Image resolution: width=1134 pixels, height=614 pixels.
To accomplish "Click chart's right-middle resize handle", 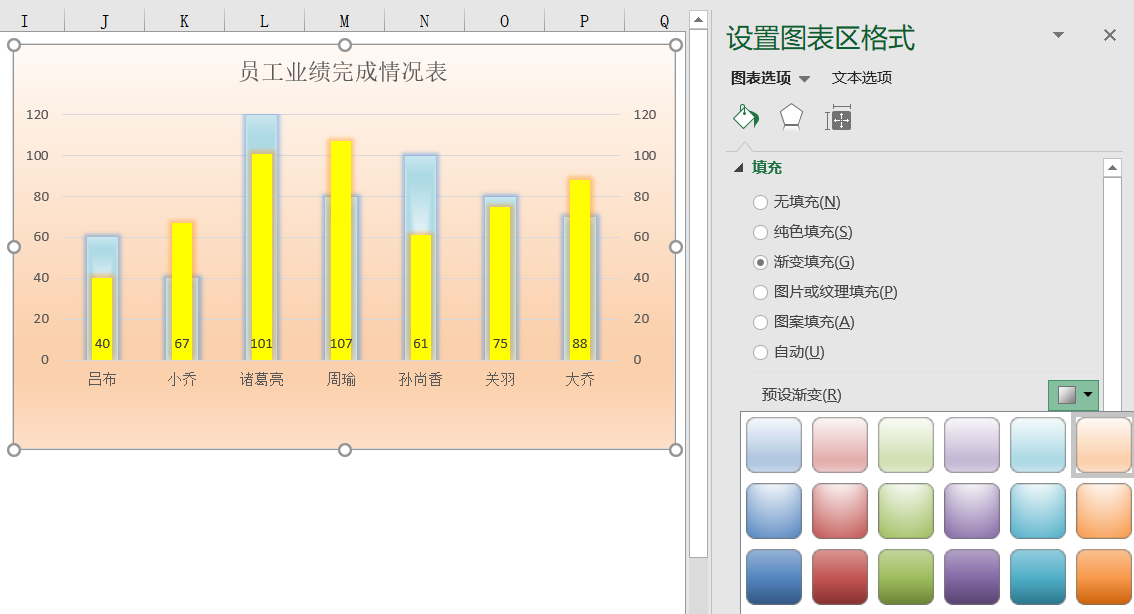I will (x=675, y=247).
